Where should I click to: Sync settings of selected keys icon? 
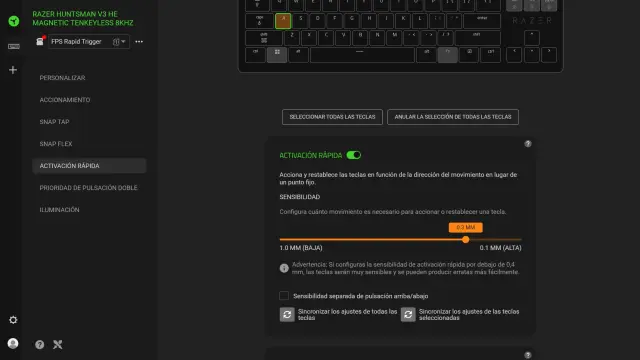click(x=408, y=314)
